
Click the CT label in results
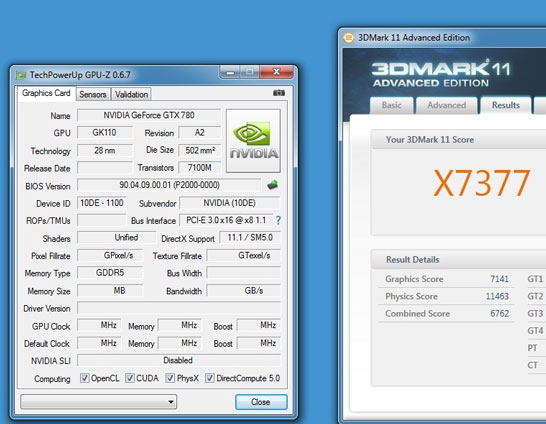532,365
